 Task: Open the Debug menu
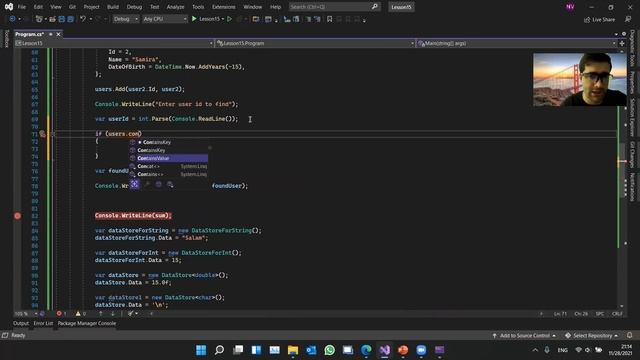click(134, 7)
